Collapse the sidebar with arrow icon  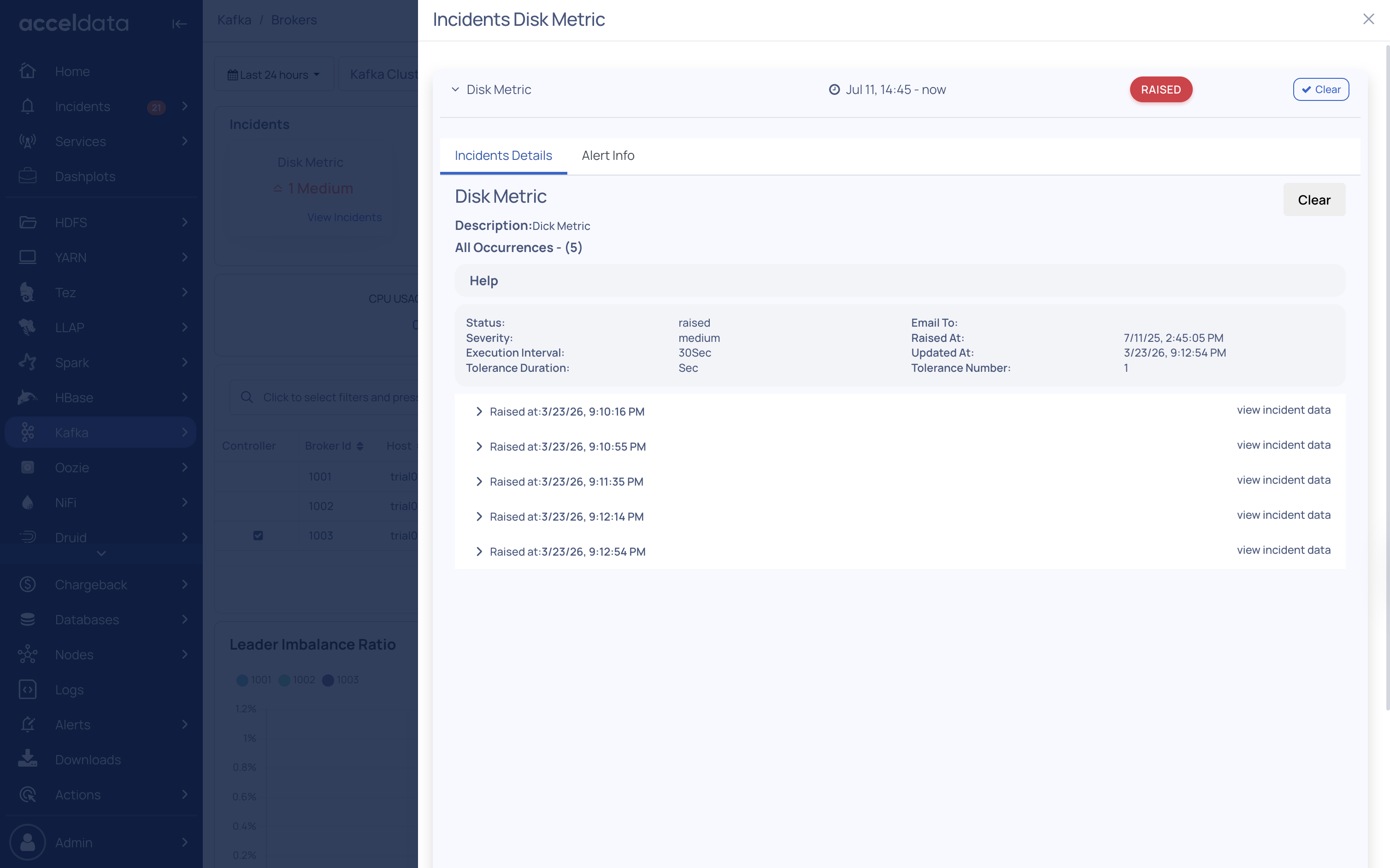[x=179, y=23]
